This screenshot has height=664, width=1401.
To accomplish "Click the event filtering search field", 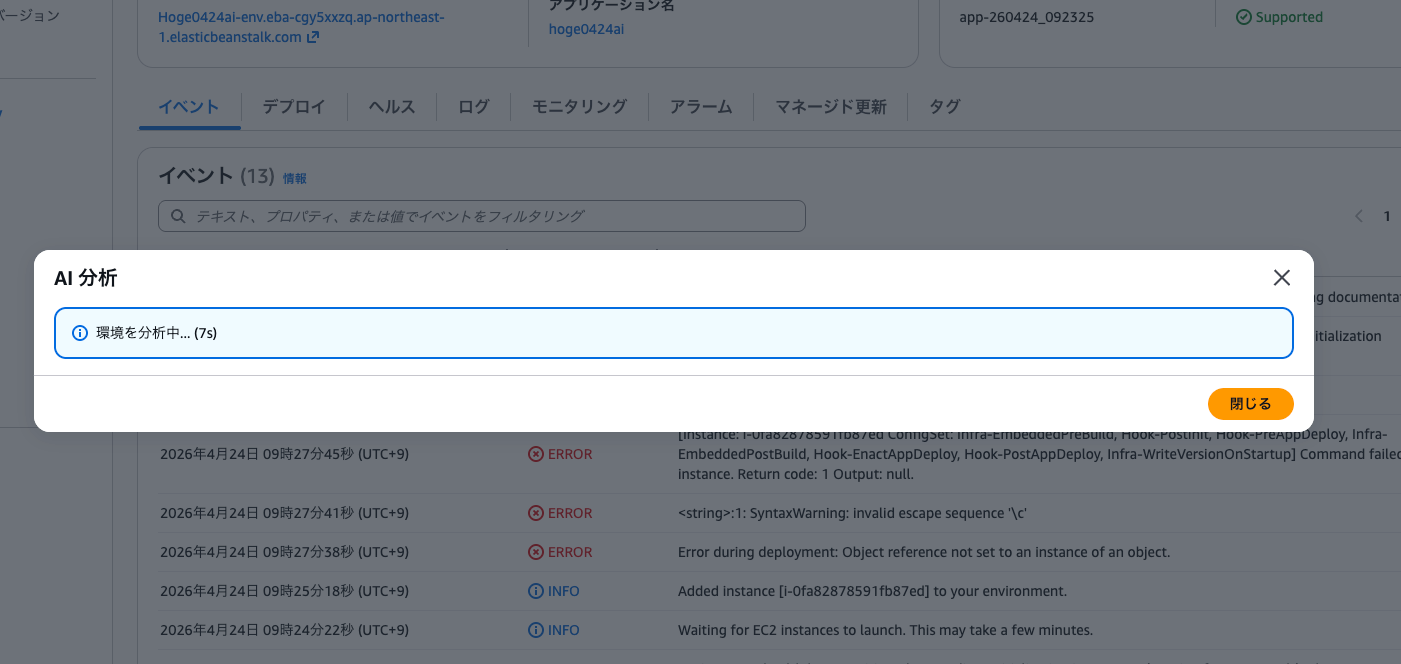I will click(480, 216).
